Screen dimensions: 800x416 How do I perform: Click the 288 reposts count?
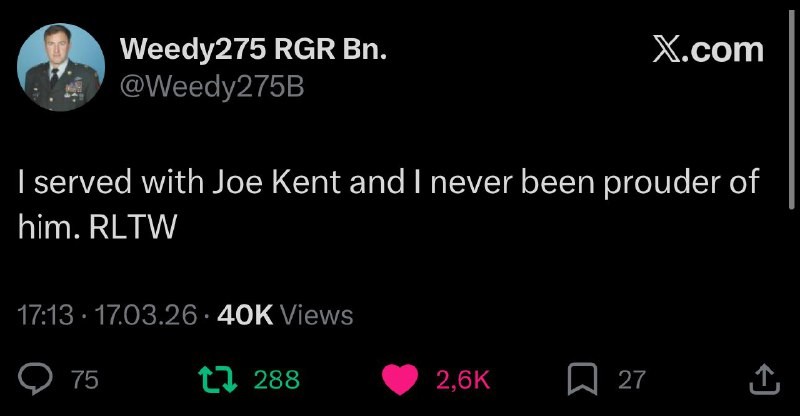pyautogui.click(x=276, y=380)
